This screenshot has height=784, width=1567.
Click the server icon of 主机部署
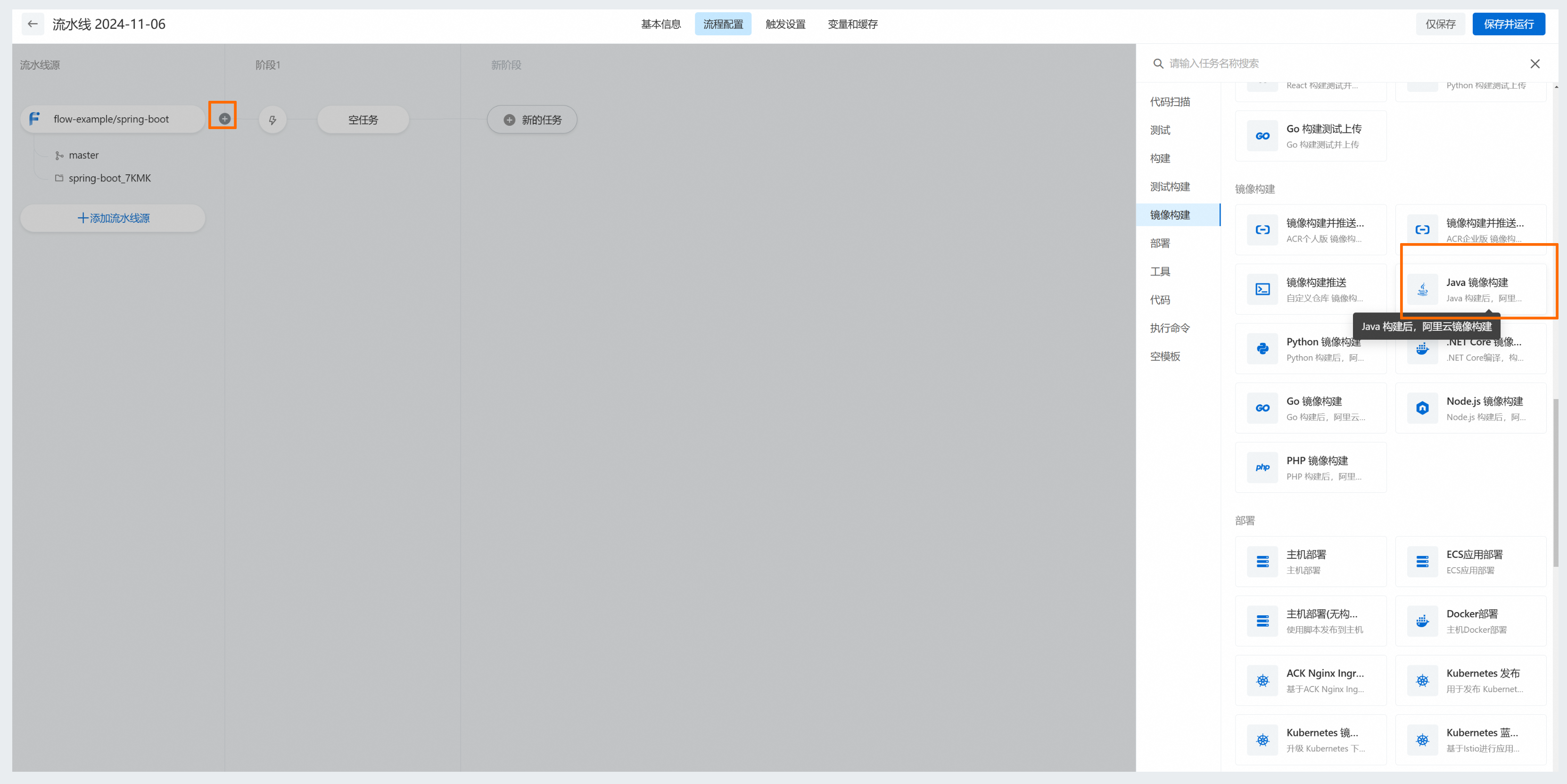1262,562
